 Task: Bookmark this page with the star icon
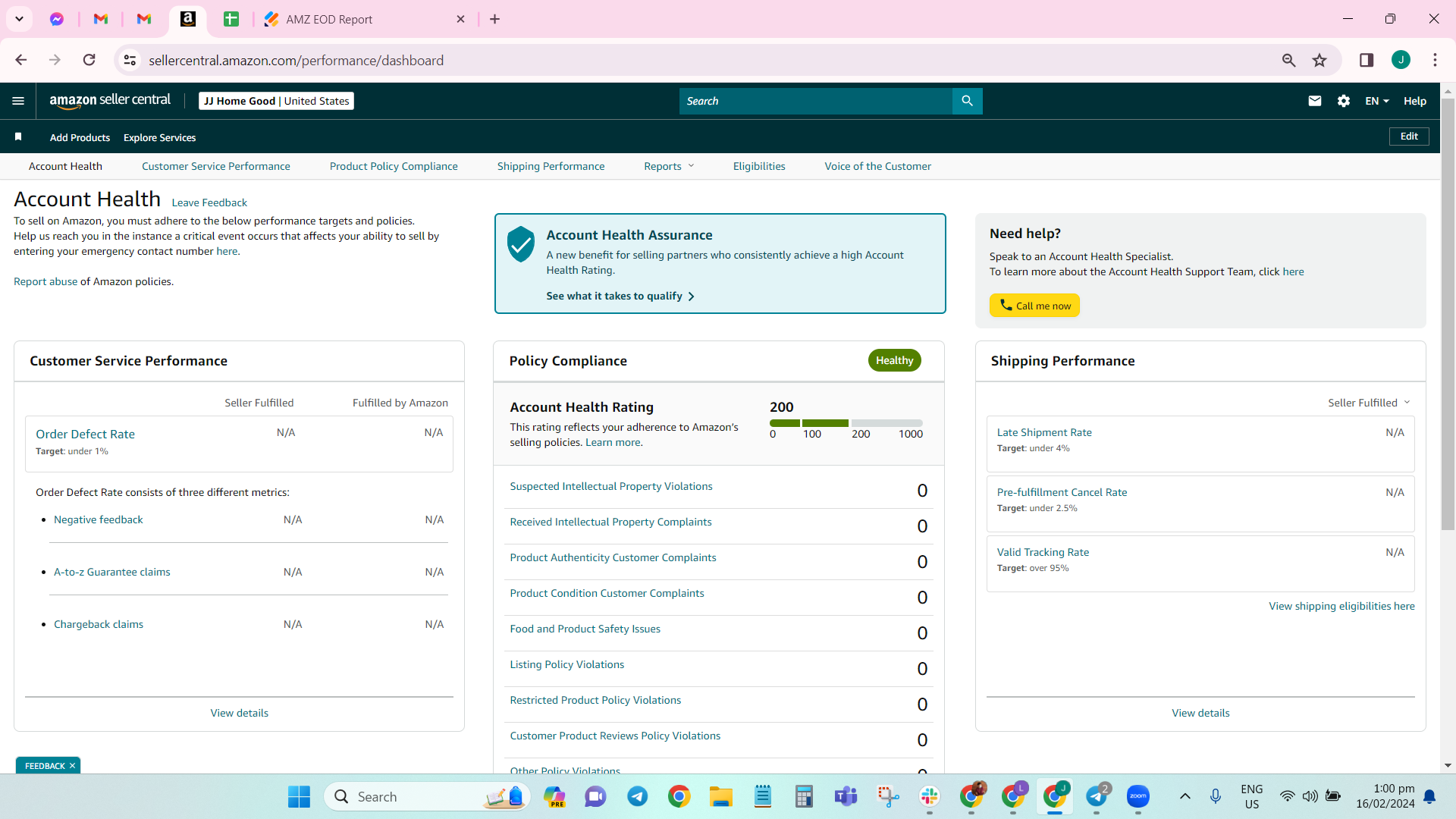point(1319,60)
